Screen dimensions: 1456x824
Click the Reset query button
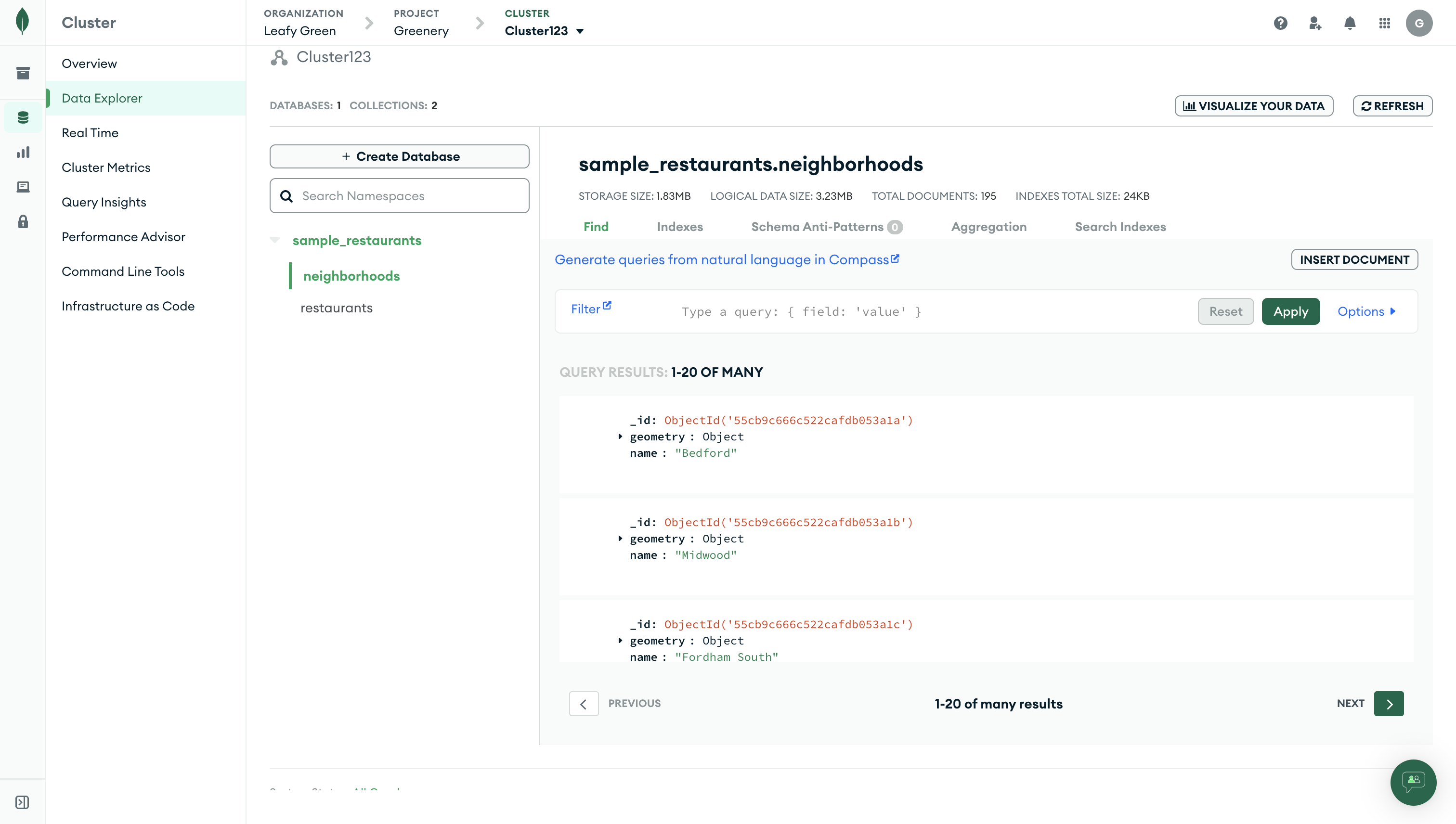tap(1225, 311)
